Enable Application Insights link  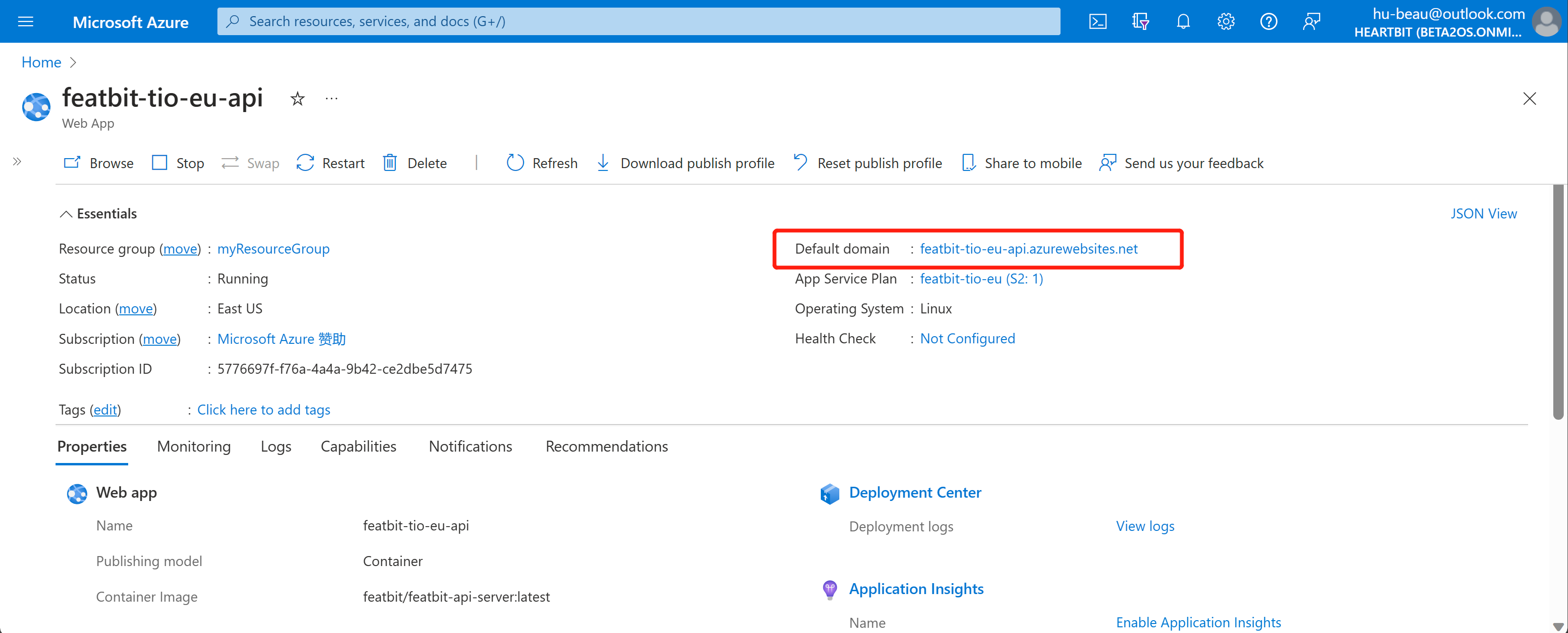tap(1198, 622)
